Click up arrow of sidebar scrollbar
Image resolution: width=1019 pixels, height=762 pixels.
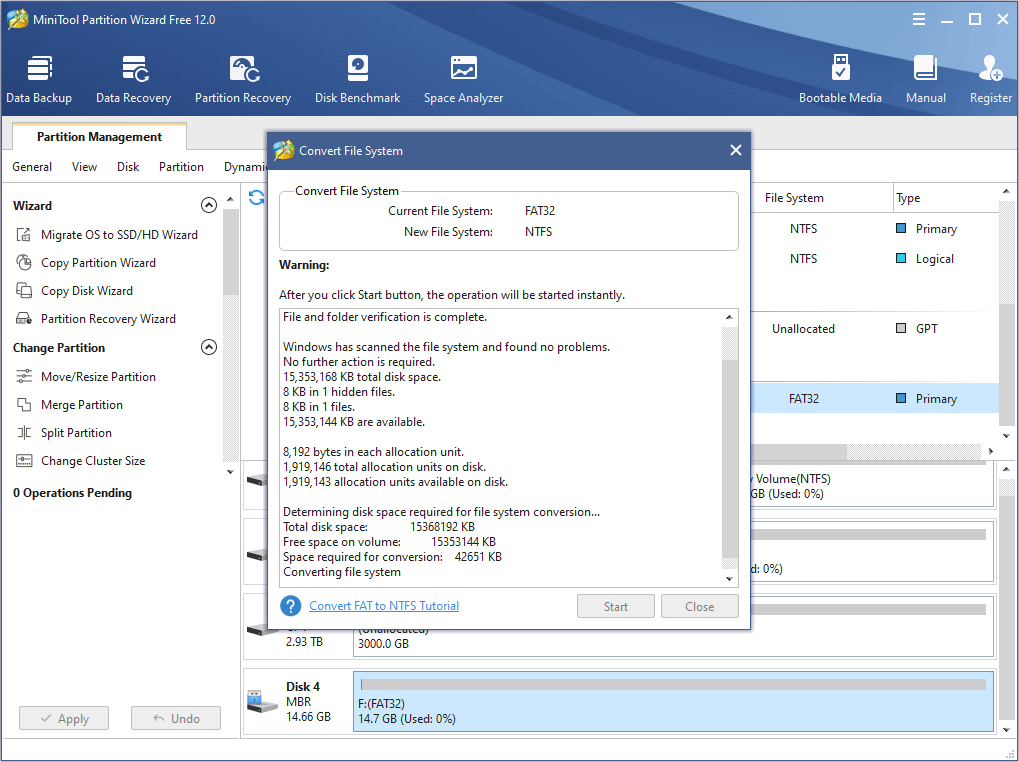coord(230,199)
